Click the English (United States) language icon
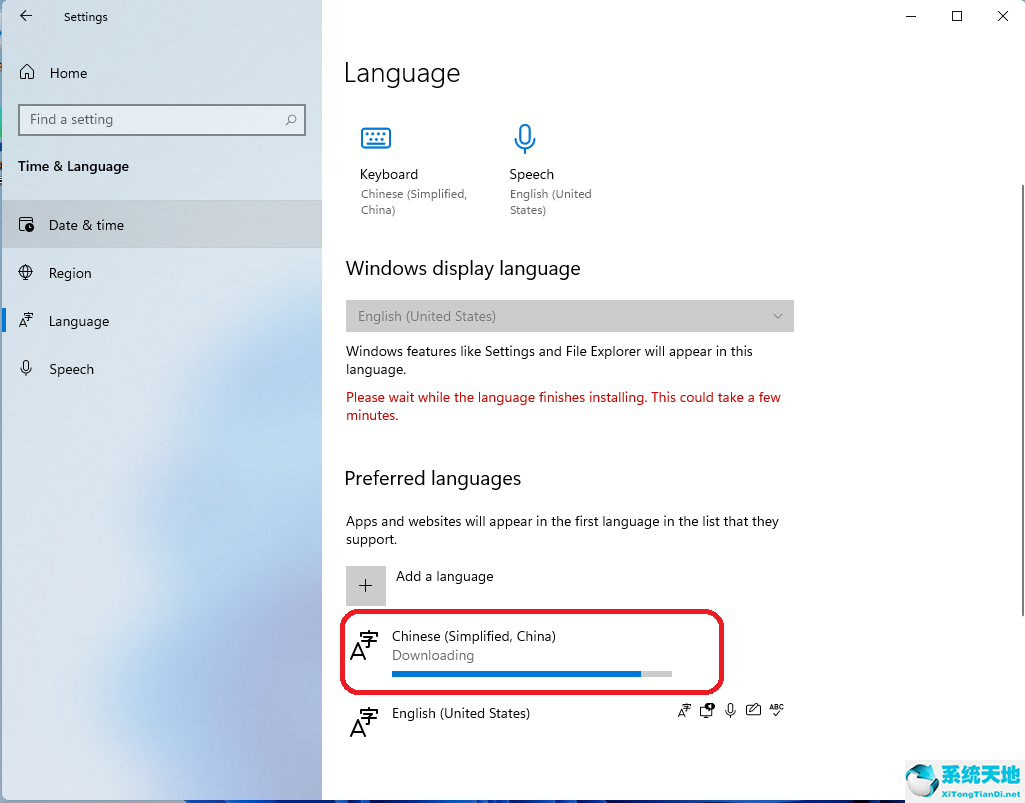 click(x=364, y=723)
